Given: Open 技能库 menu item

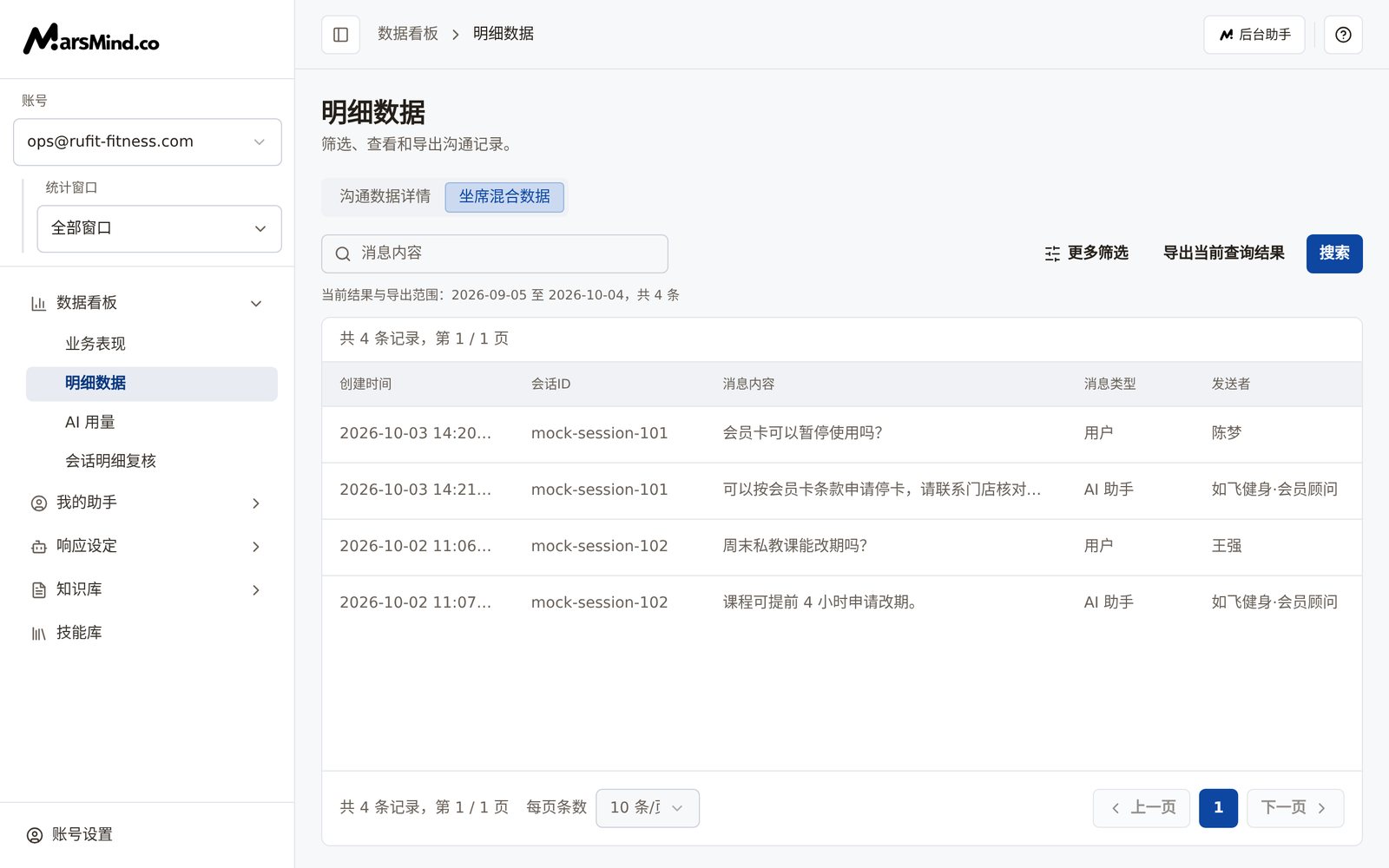Looking at the screenshot, I should point(148,633).
